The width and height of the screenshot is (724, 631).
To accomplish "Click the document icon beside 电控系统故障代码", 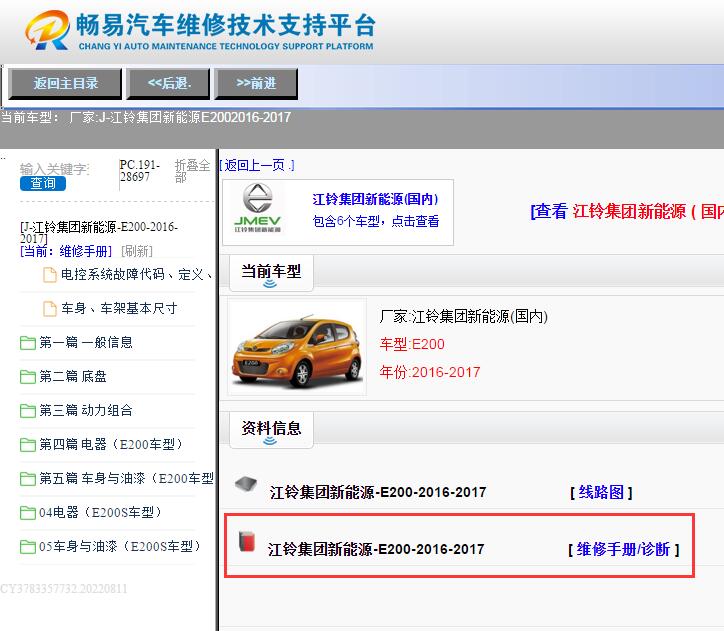I will (50, 275).
